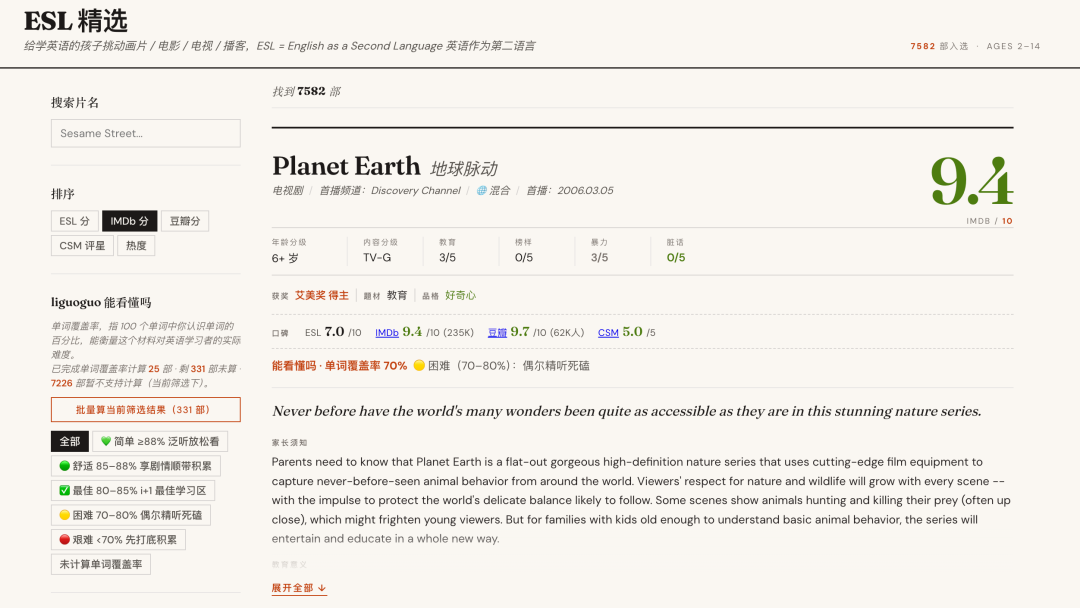This screenshot has width=1080, height=608.
Task: Open the CSM rating link
Action: (x=608, y=333)
